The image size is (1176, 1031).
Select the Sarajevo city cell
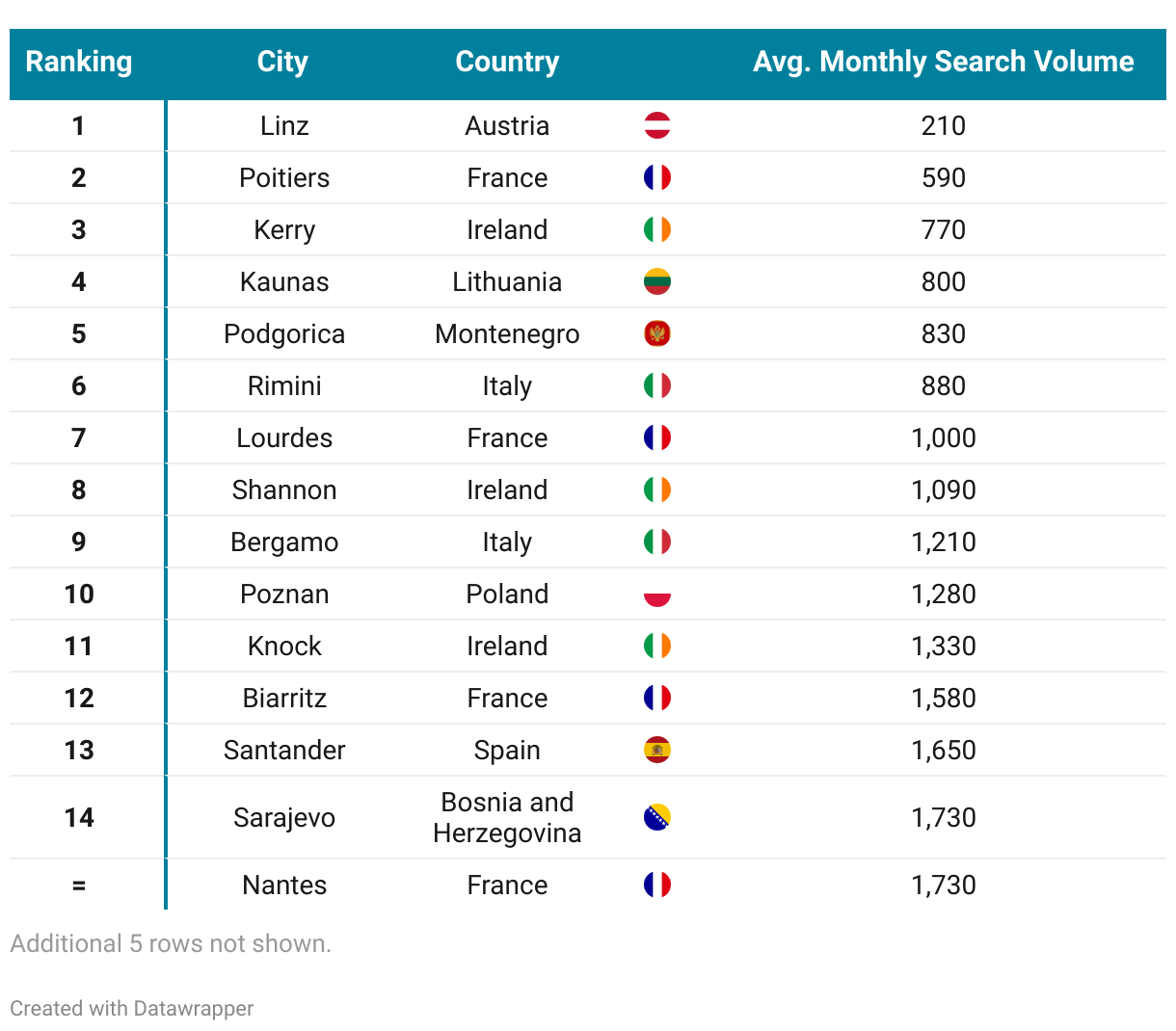click(x=284, y=818)
